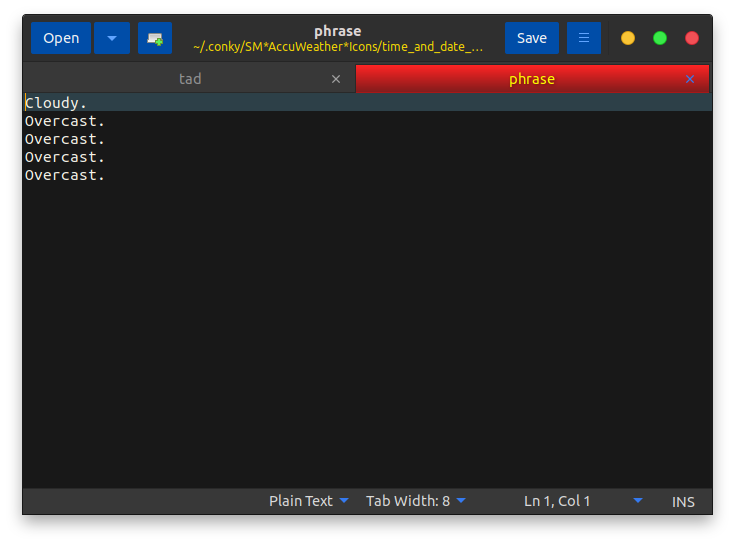The height and width of the screenshot is (545, 735).
Task: Expand the recent files dropdown arrow
Action: tap(112, 38)
